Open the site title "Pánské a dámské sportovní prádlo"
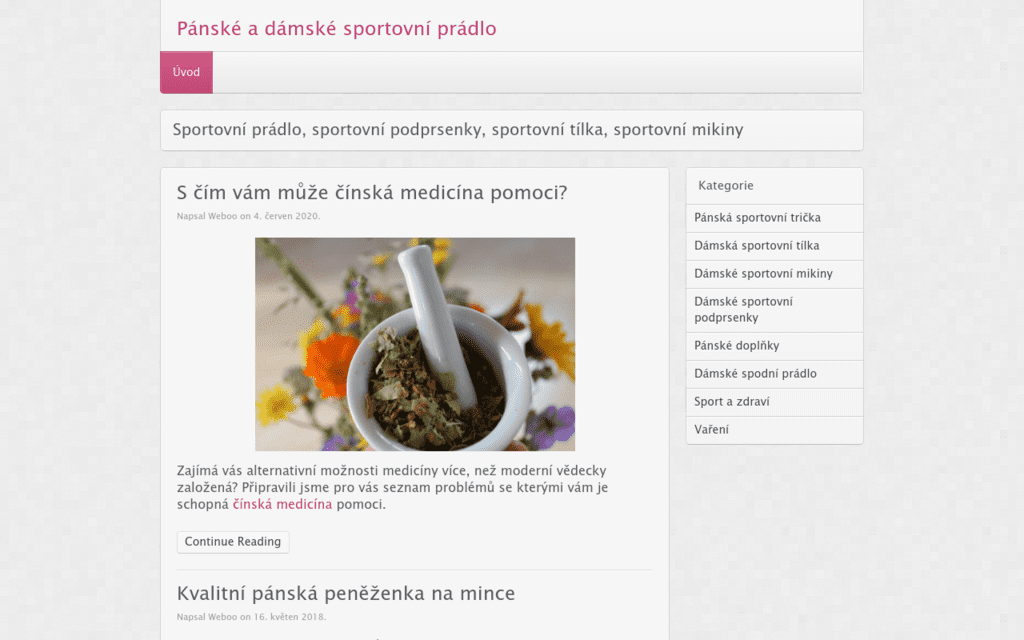This screenshot has height=640, width=1024. [x=336, y=28]
